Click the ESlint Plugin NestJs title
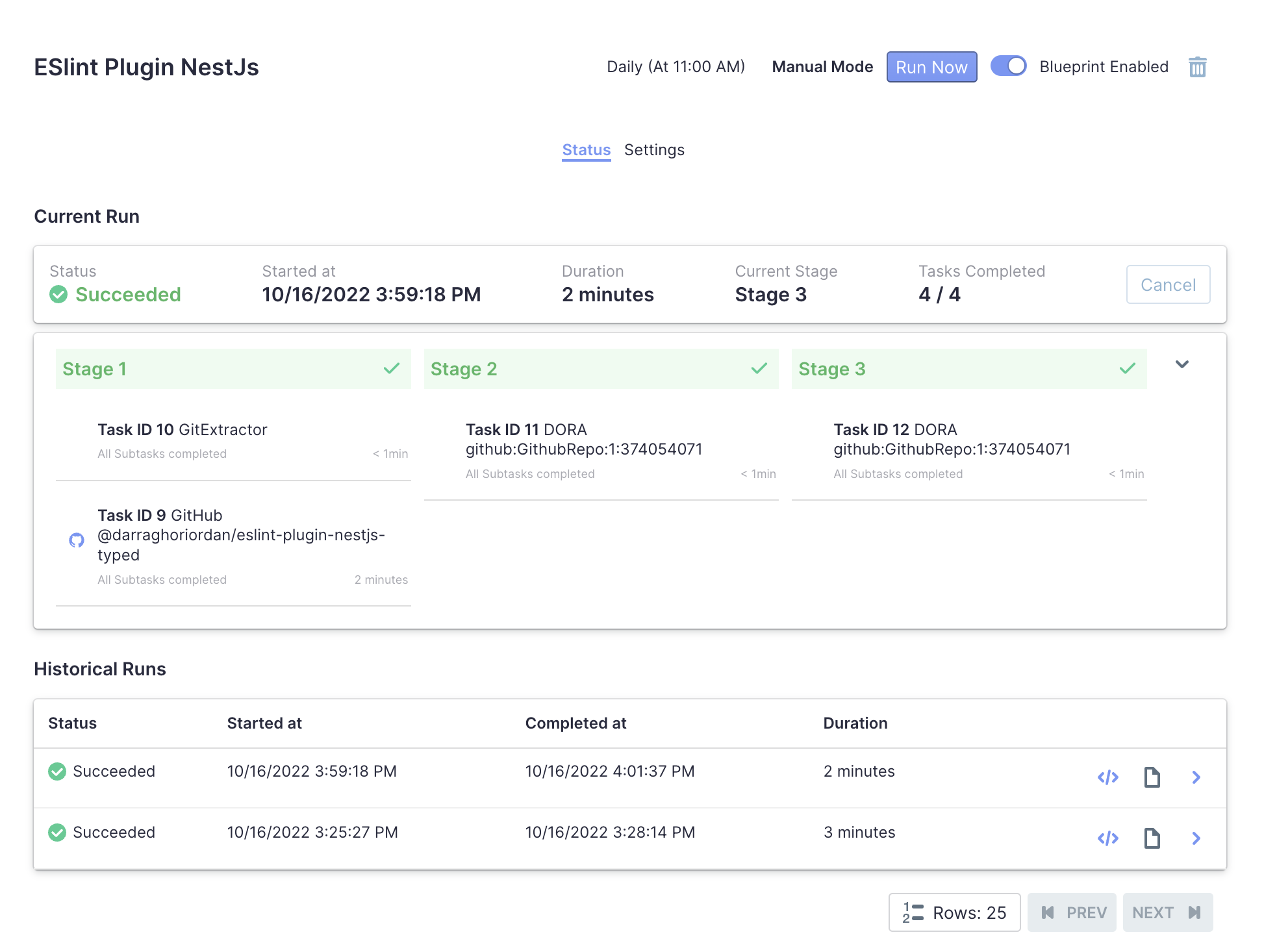 coord(146,67)
